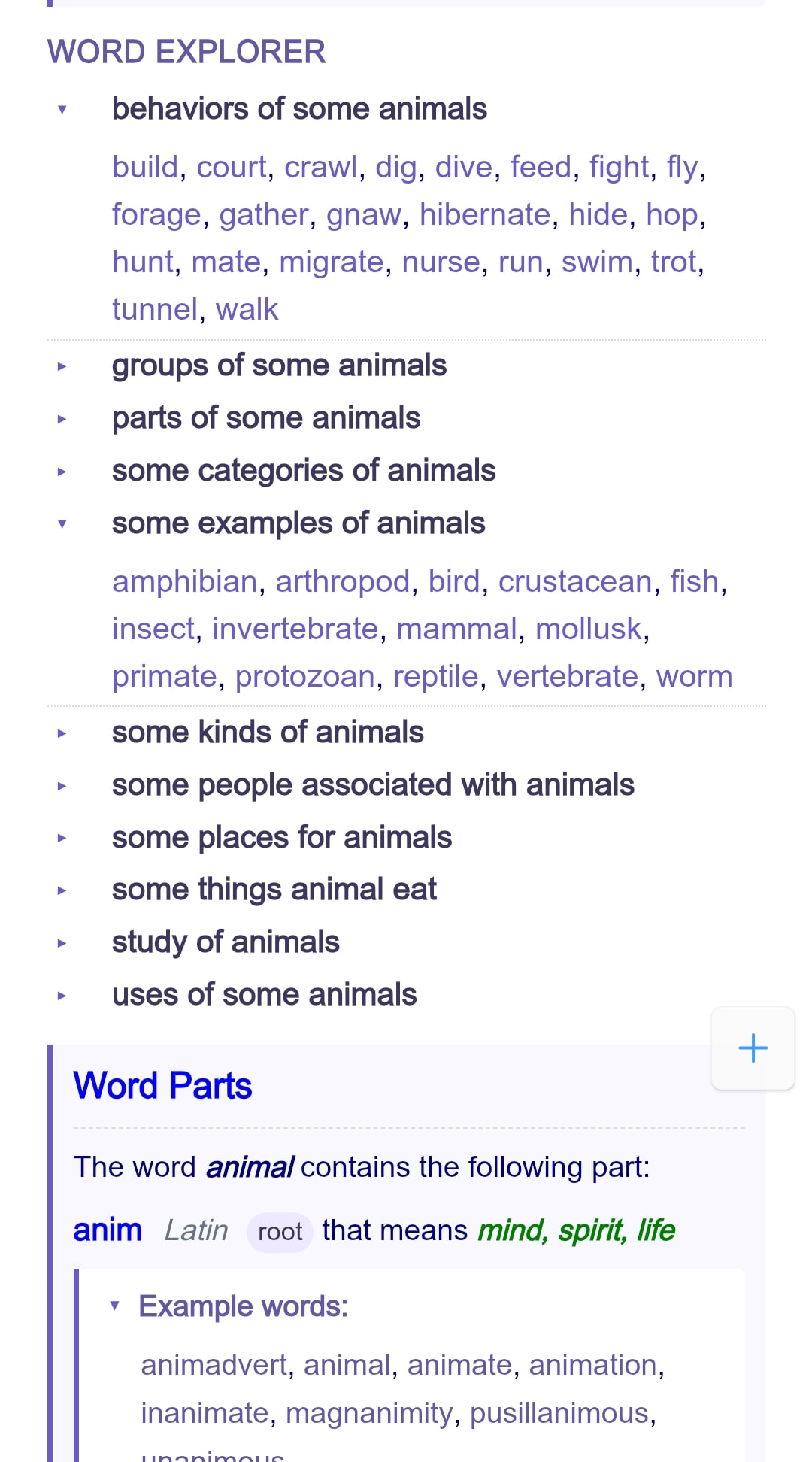Image resolution: width=812 pixels, height=1462 pixels.
Task: Expand uses of some animals
Action: pos(62,996)
